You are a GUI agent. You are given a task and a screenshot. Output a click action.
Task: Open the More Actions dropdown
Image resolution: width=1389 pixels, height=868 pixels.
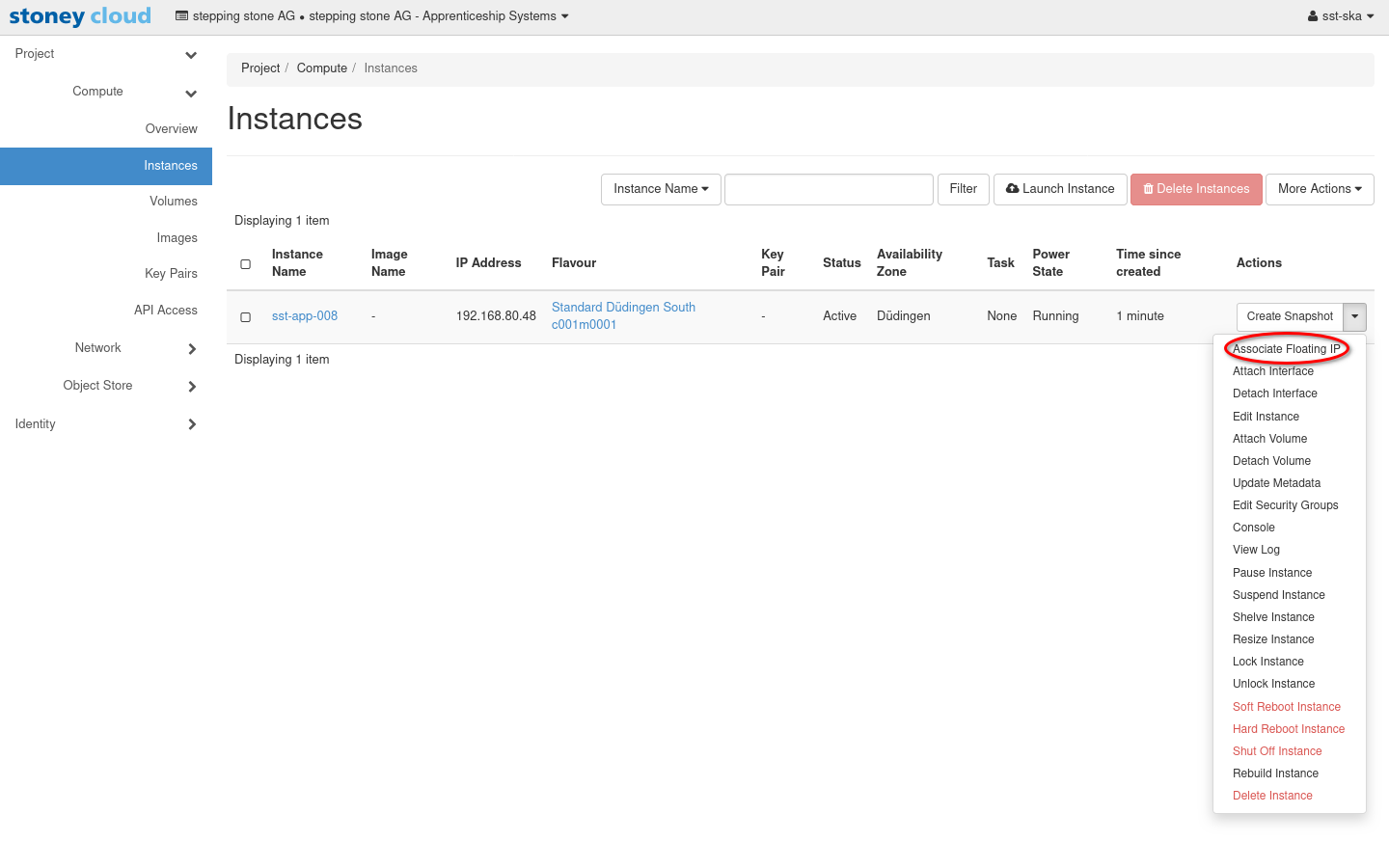click(1319, 189)
